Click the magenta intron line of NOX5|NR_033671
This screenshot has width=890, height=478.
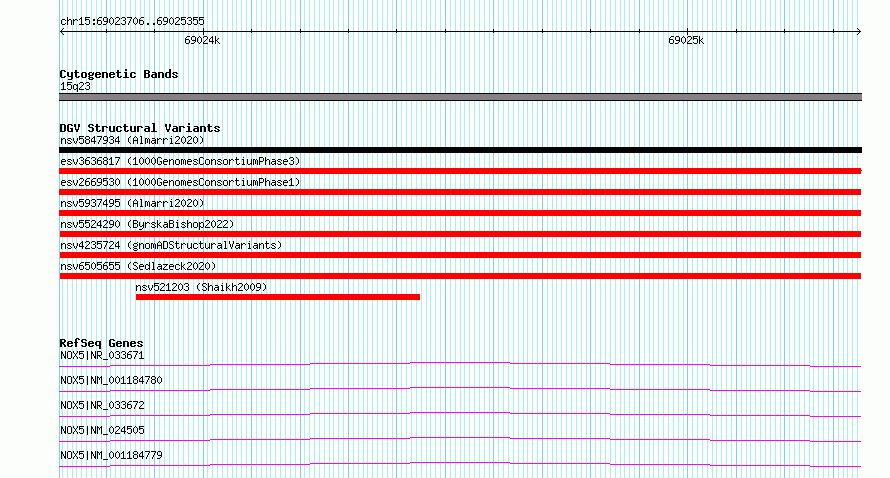coord(460,364)
